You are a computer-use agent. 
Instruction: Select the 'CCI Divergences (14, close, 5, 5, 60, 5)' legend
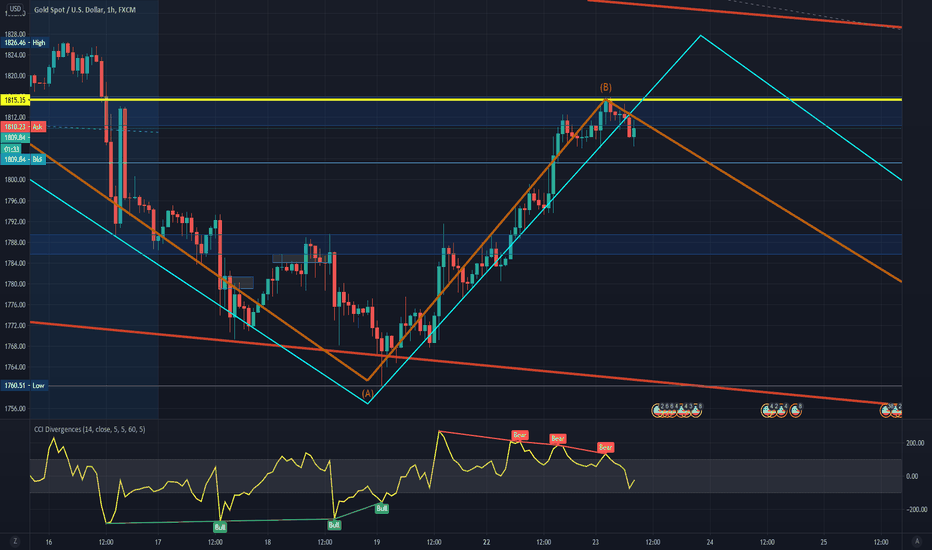pyautogui.click(x=90, y=429)
